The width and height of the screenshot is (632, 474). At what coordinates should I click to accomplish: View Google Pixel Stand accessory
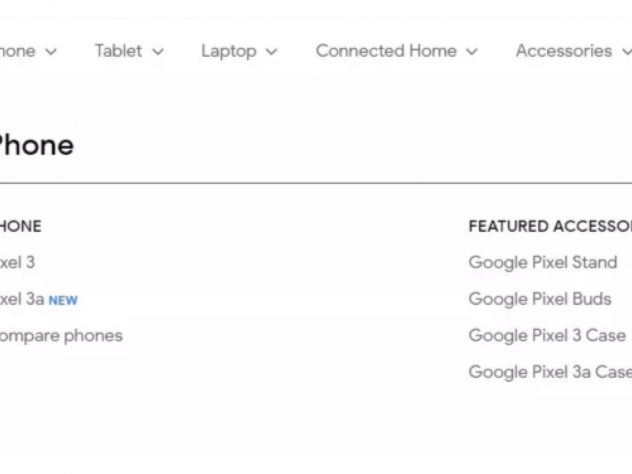pos(542,262)
